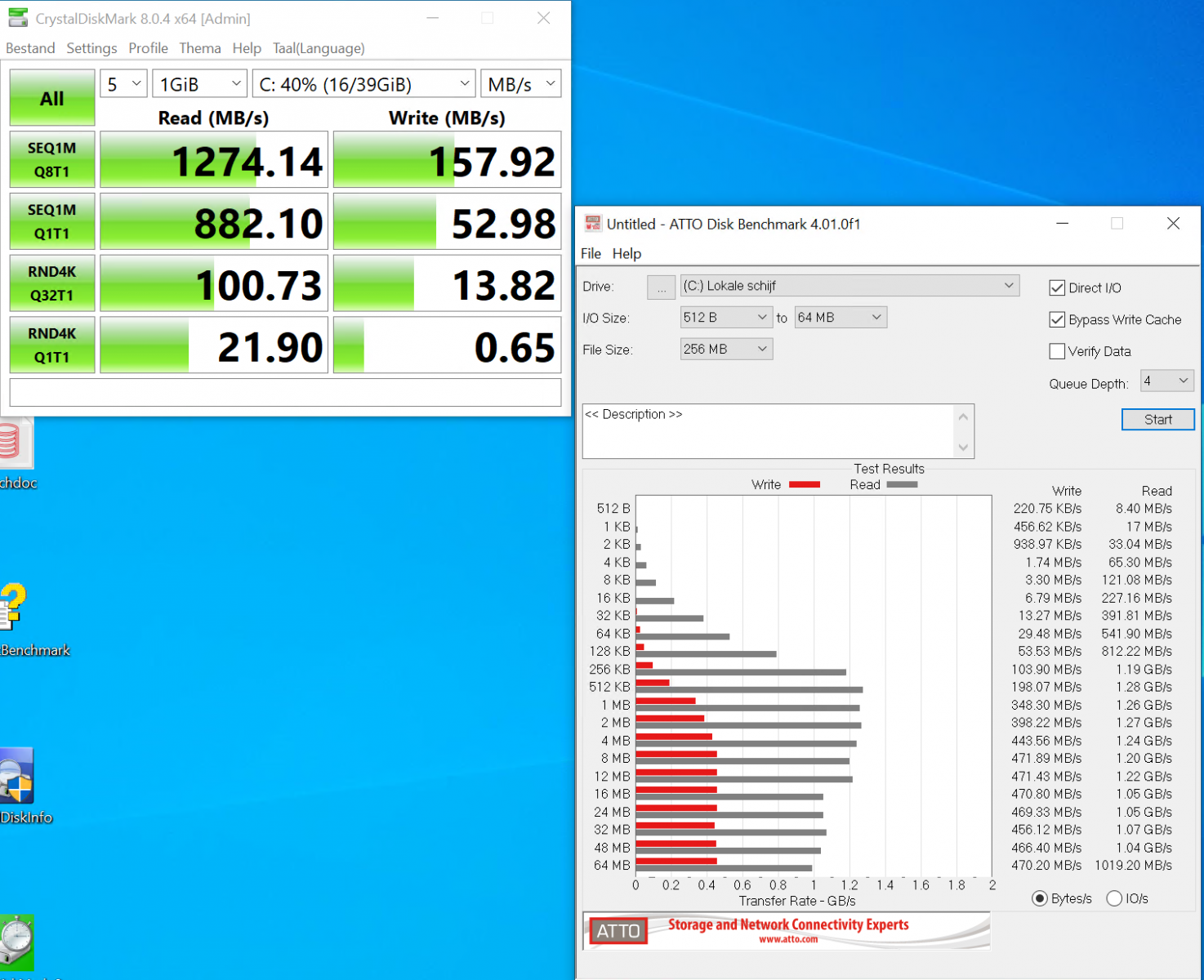Click the drive browse (...) button
This screenshot has height=980, width=1204.
tap(661, 287)
